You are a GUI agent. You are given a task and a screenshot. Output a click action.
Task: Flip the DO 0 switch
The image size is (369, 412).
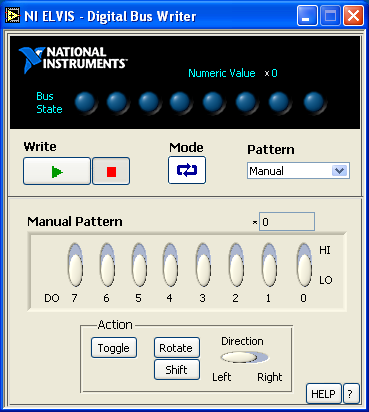(x=304, y=265)
